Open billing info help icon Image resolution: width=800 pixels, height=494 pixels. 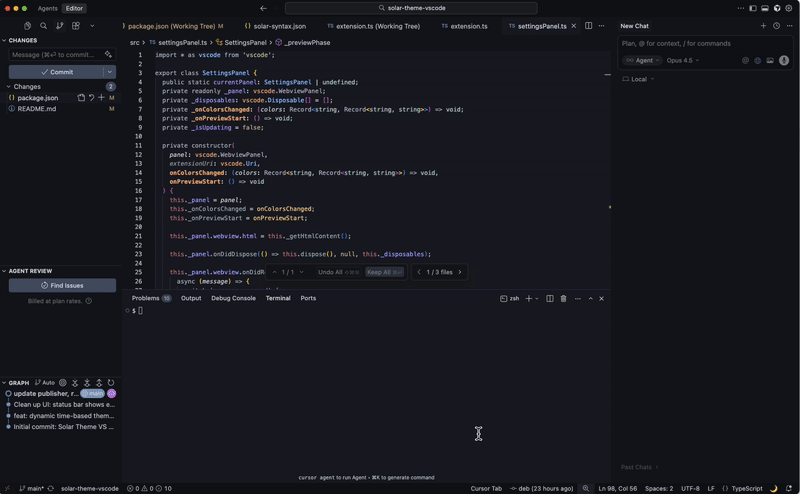pyautogui.click(x=89, y=301)
